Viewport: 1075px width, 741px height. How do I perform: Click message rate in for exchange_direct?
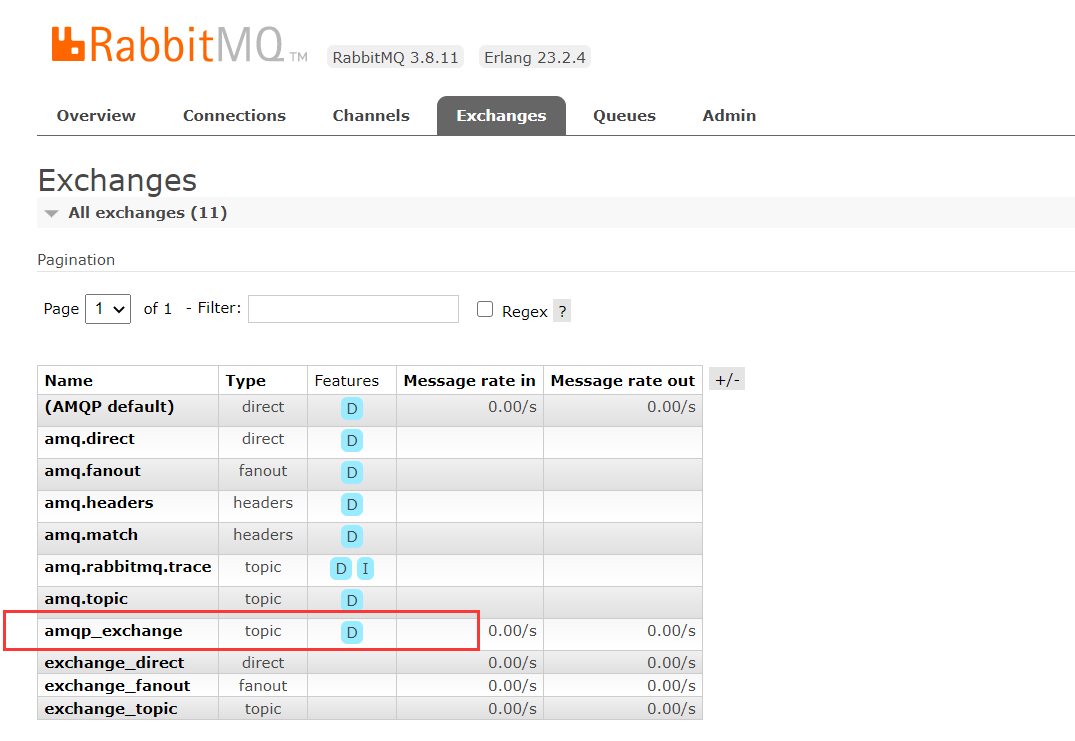coord(512,663)
